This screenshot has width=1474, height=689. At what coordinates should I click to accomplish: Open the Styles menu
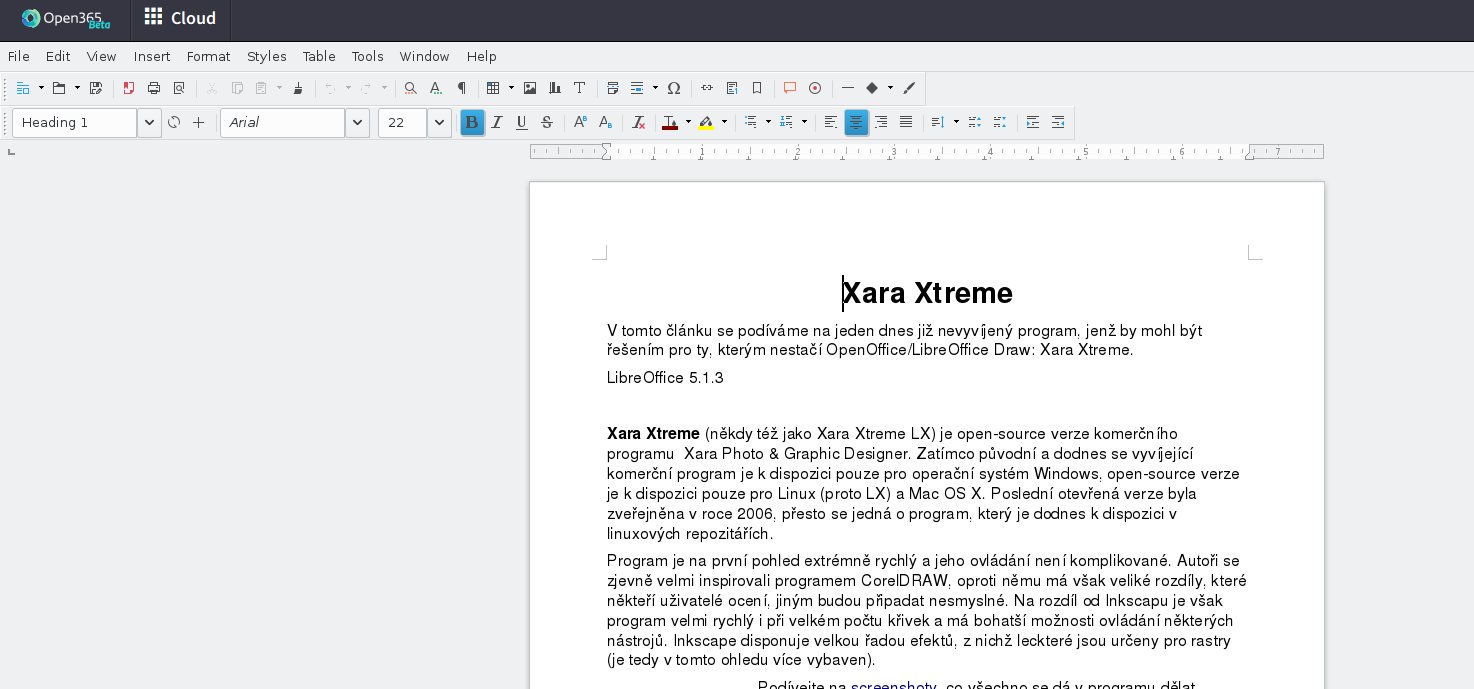267,56
